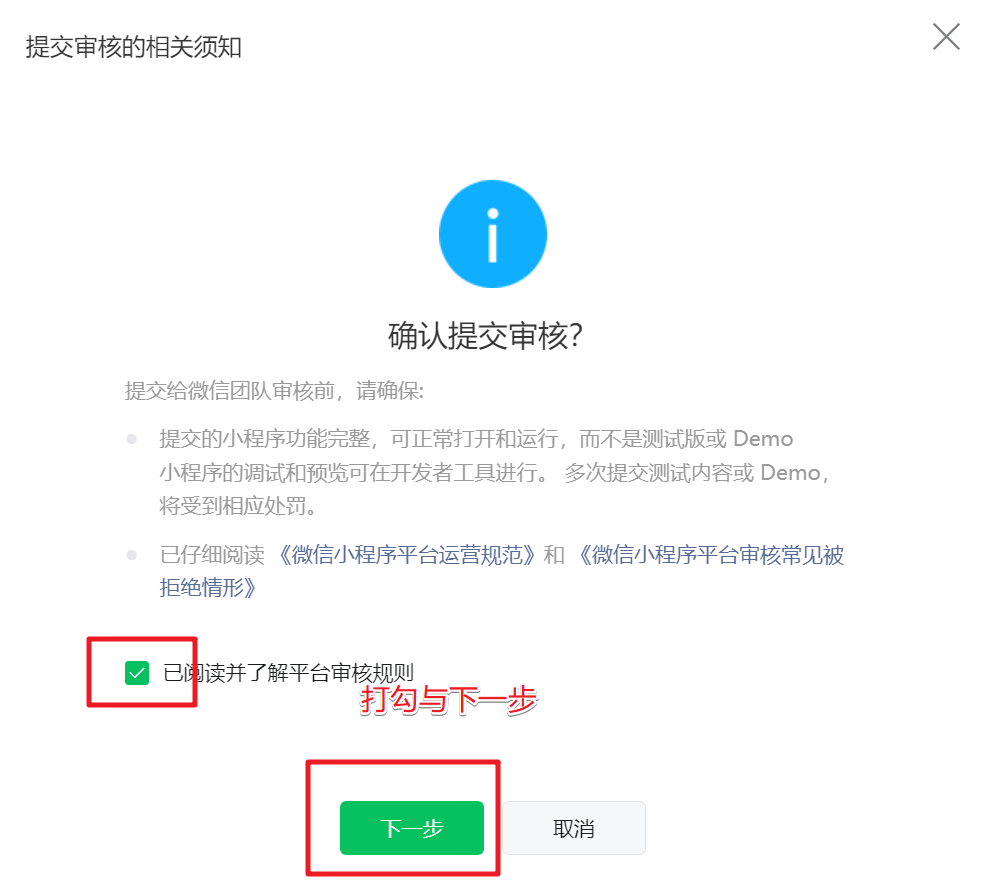Proceed with the green 下一步 button
Screen dimensions: 993x886
click(412, 828)
